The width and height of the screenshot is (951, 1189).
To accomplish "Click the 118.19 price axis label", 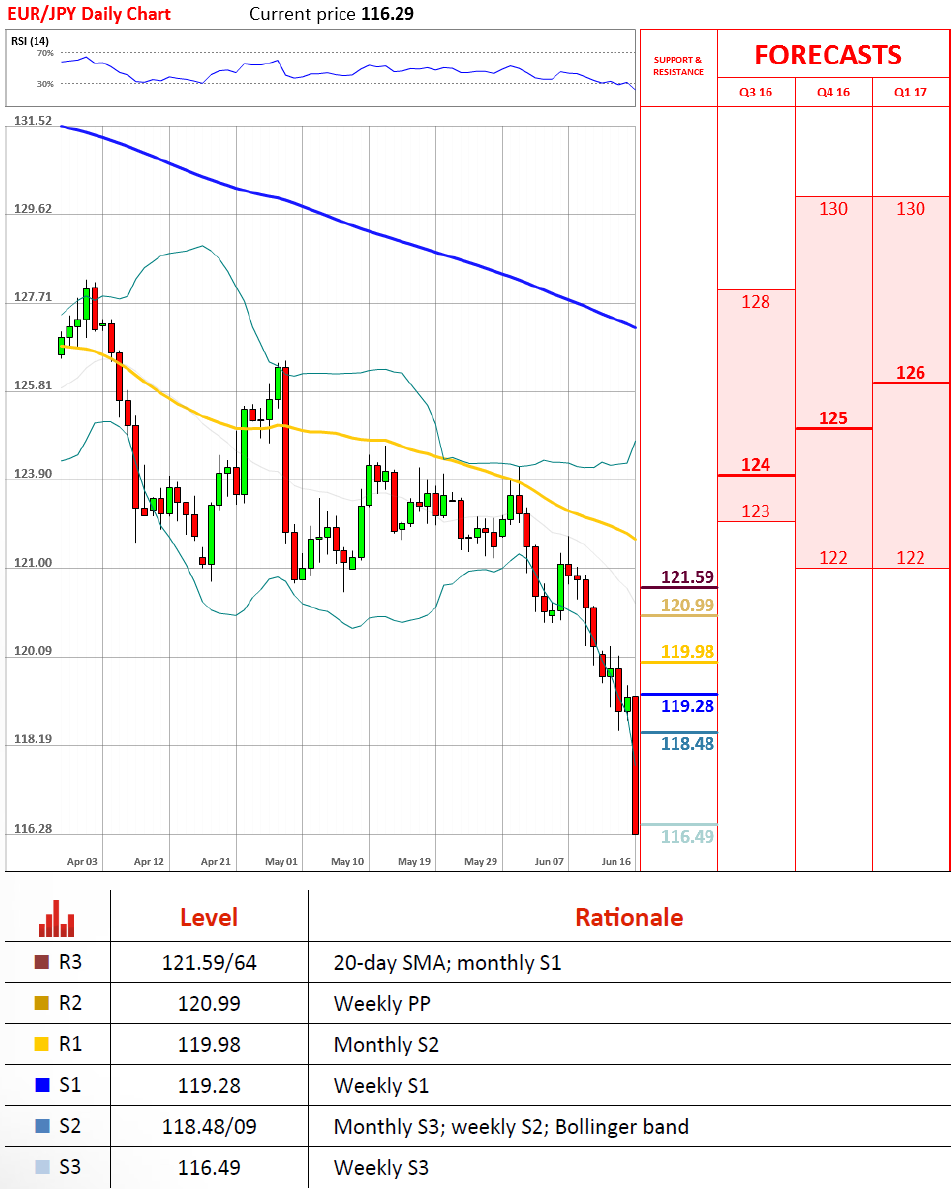I will (33, 739).
